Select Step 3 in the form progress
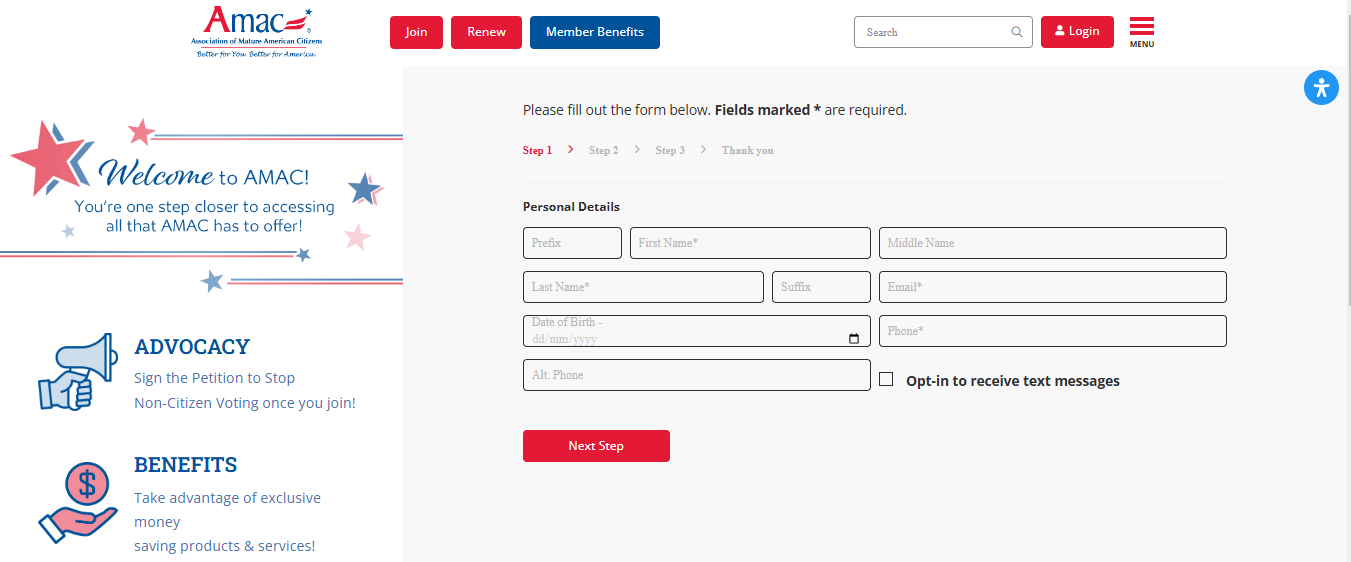The height and width of the screenshot is (562, 1351). pyautogui.click(x=670, y=150)
